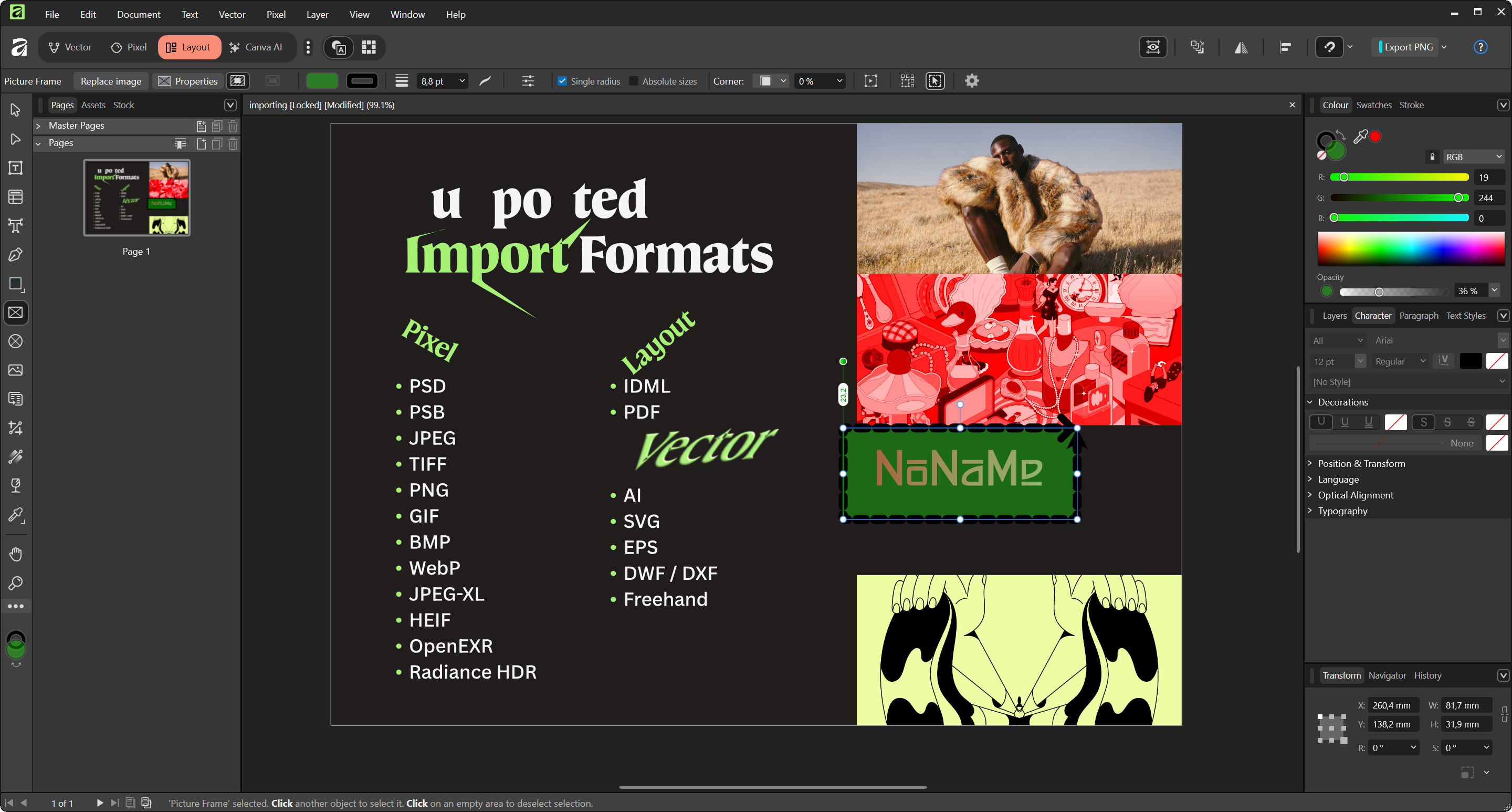Switch to the Swatches tab
This screenshot has width=1512, height=812.
pyautogui.click(x=1373, y=105)
